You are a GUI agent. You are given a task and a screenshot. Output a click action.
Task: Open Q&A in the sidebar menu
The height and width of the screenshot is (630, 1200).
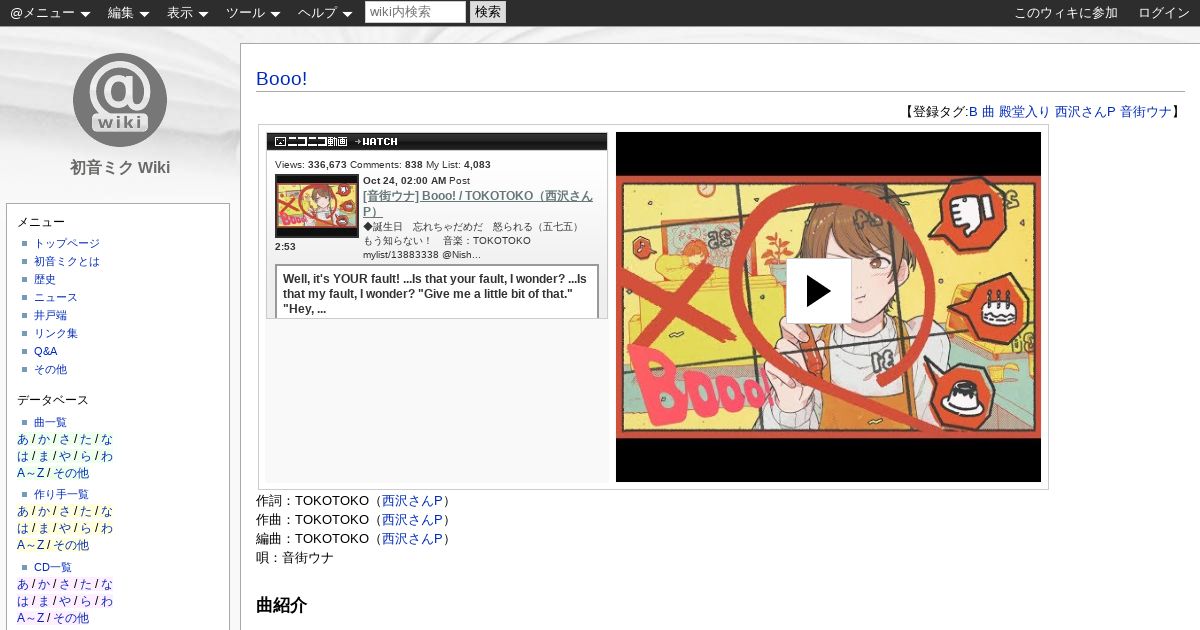pos(46,351)
